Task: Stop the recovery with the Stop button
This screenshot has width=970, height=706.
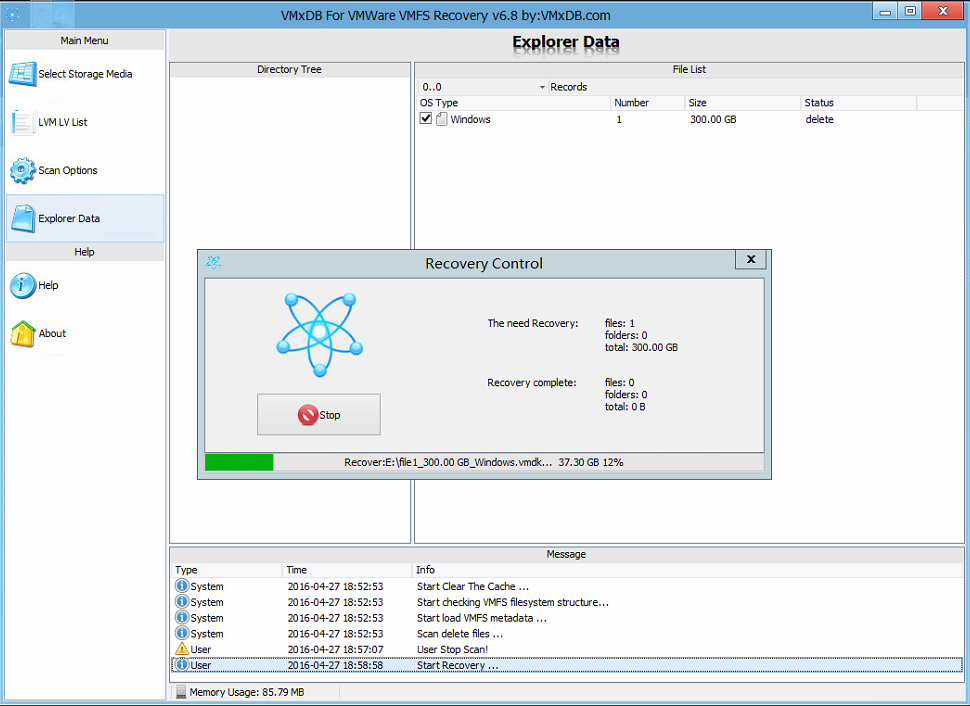Action: point(319,415)
